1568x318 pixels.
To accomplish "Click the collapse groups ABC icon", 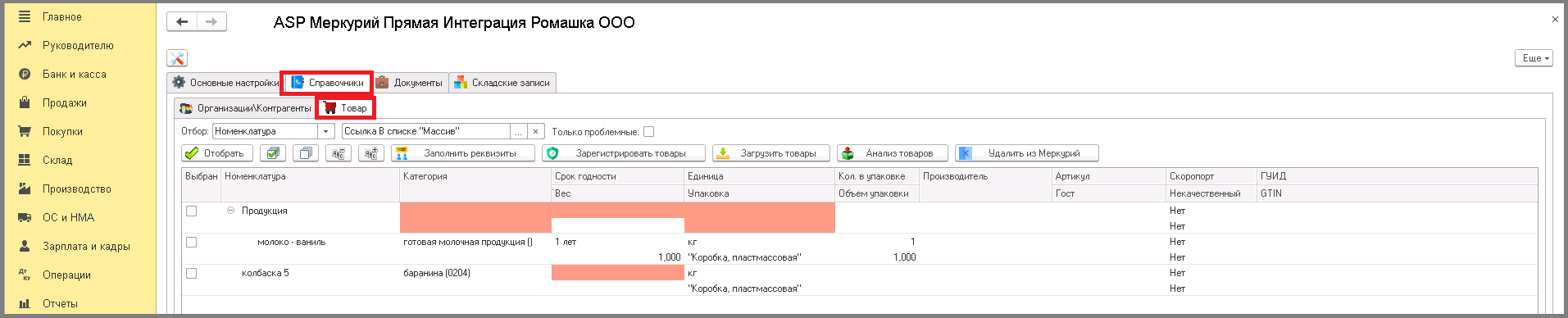I will click(339, 153).
